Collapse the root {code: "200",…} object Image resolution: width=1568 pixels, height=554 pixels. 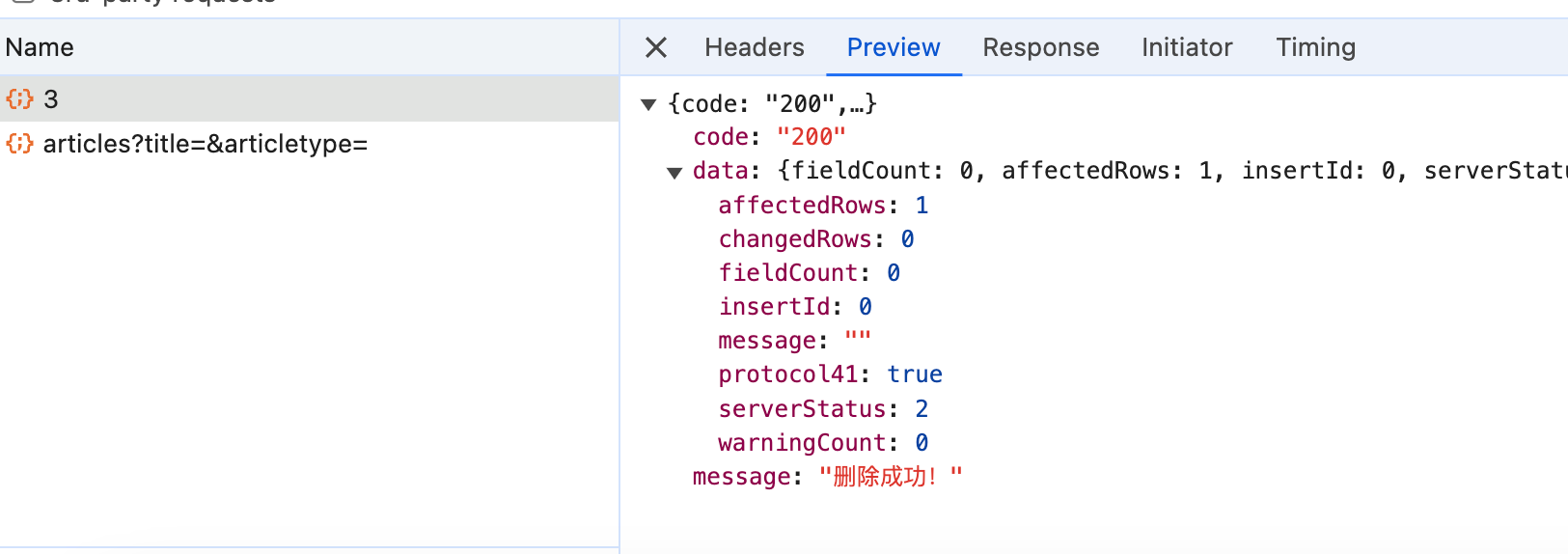[x=649, y=104]
